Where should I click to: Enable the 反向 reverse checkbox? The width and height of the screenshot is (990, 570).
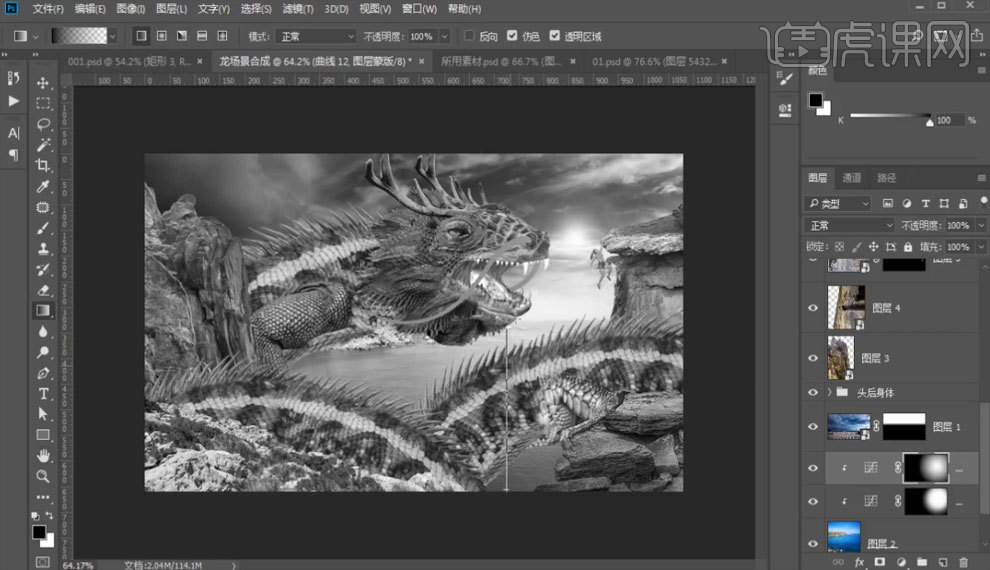469,36
